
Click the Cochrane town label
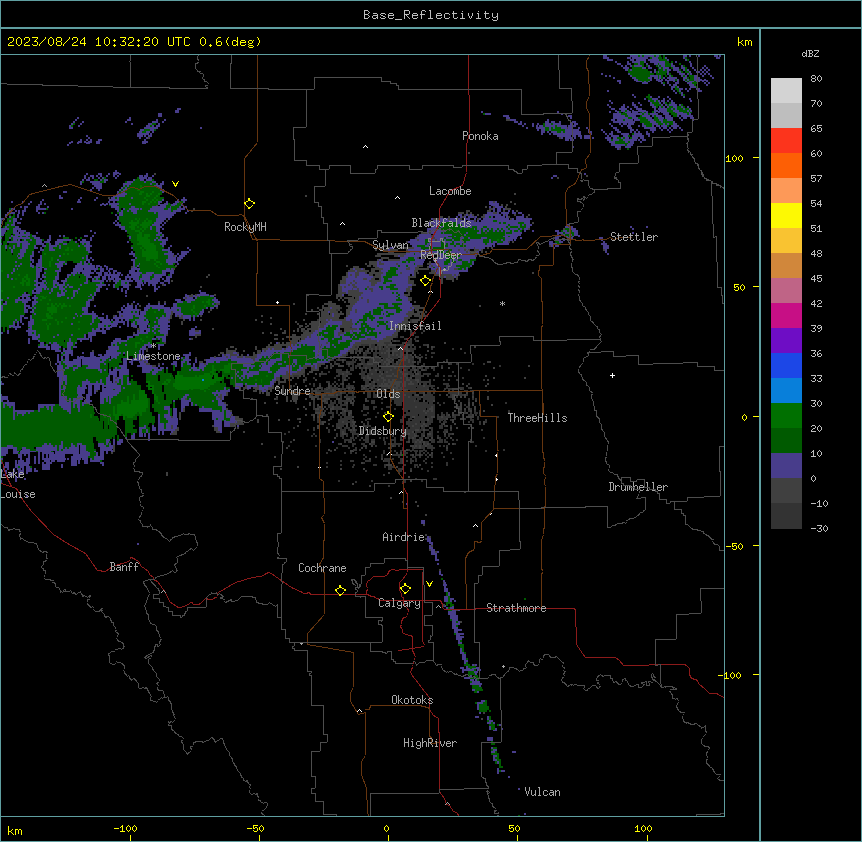[x=322, y=568]
